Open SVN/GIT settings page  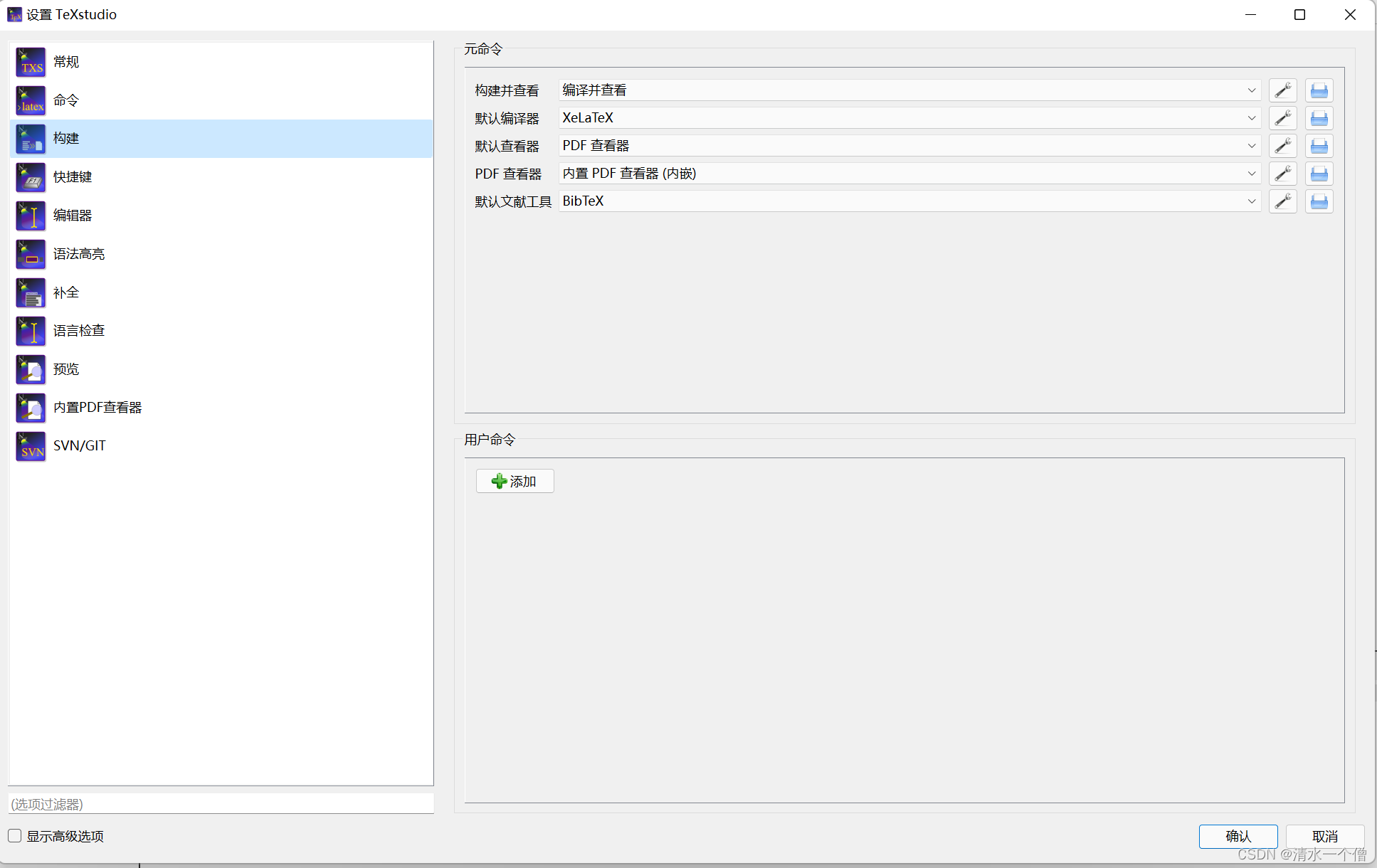point(79,446)
